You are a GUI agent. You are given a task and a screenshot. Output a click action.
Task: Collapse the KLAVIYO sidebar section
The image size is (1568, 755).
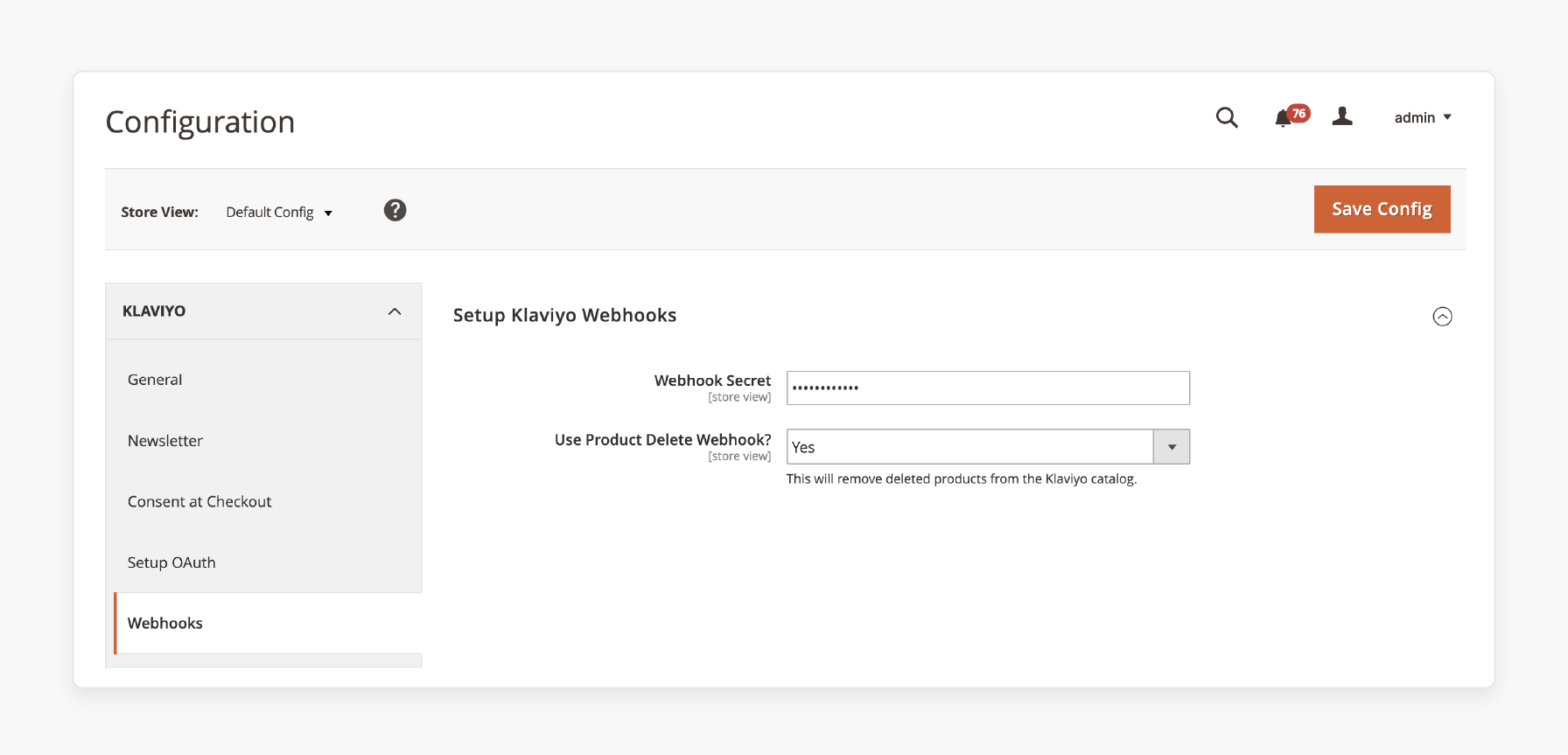tap(263, 311)
